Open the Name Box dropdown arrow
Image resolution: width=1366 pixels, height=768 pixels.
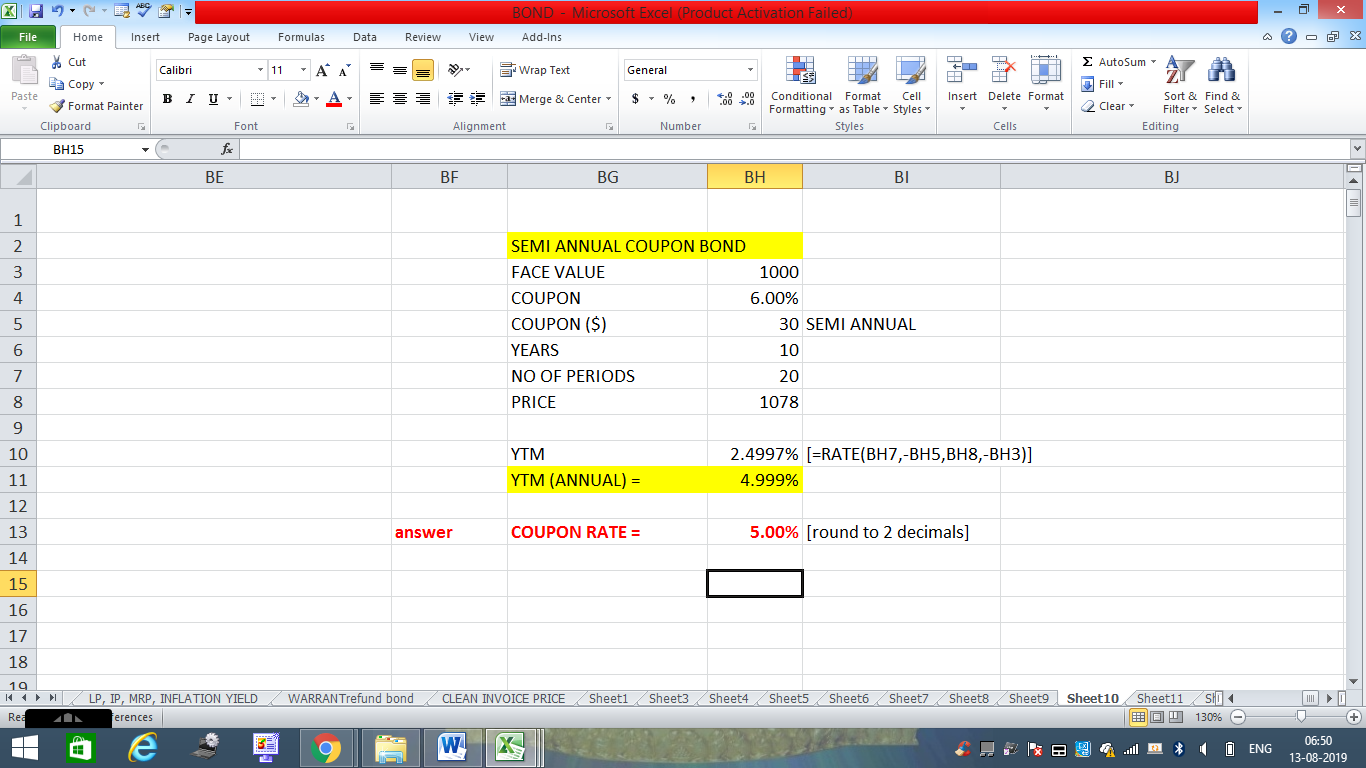tap(145, 149)
